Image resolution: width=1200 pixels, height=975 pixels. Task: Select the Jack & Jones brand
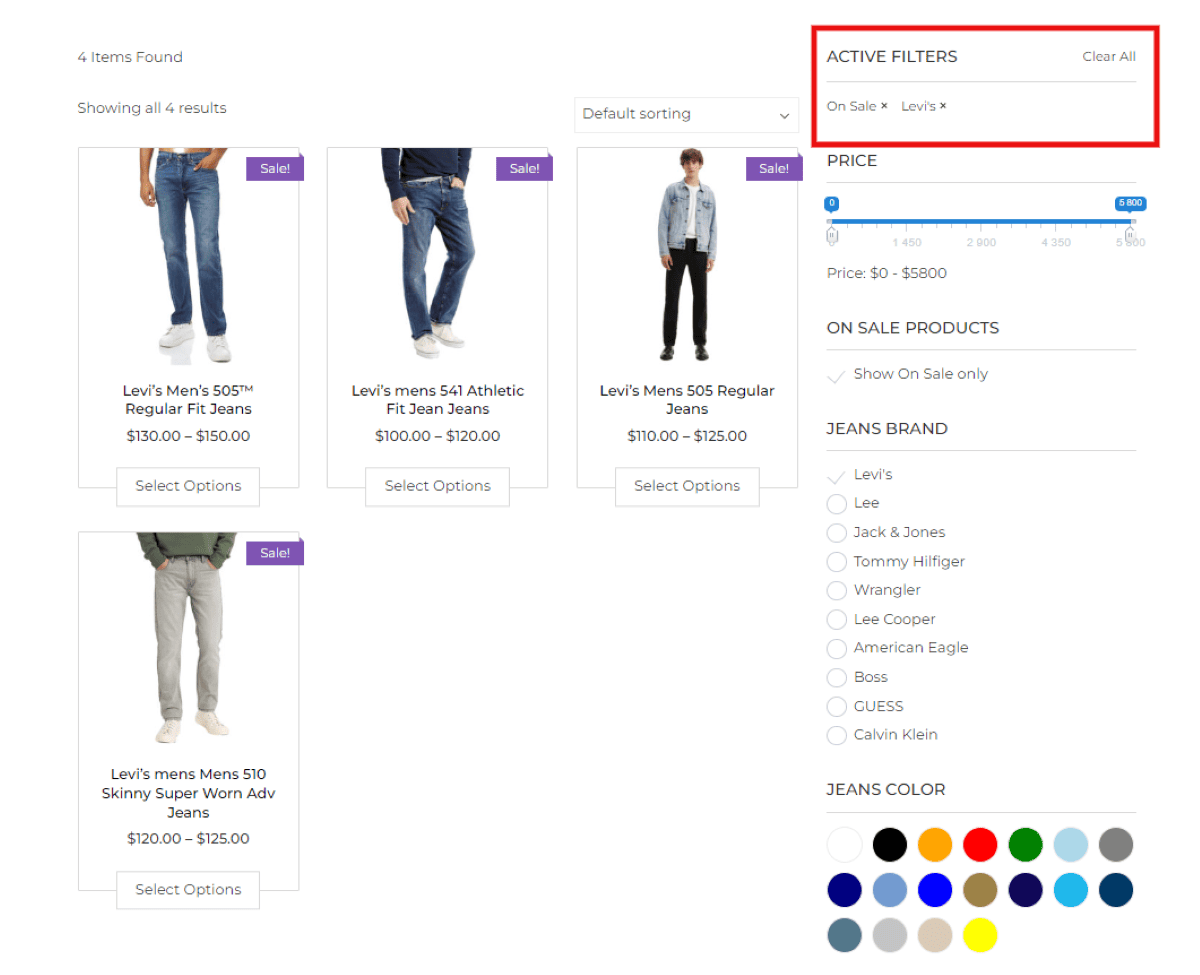837,533
